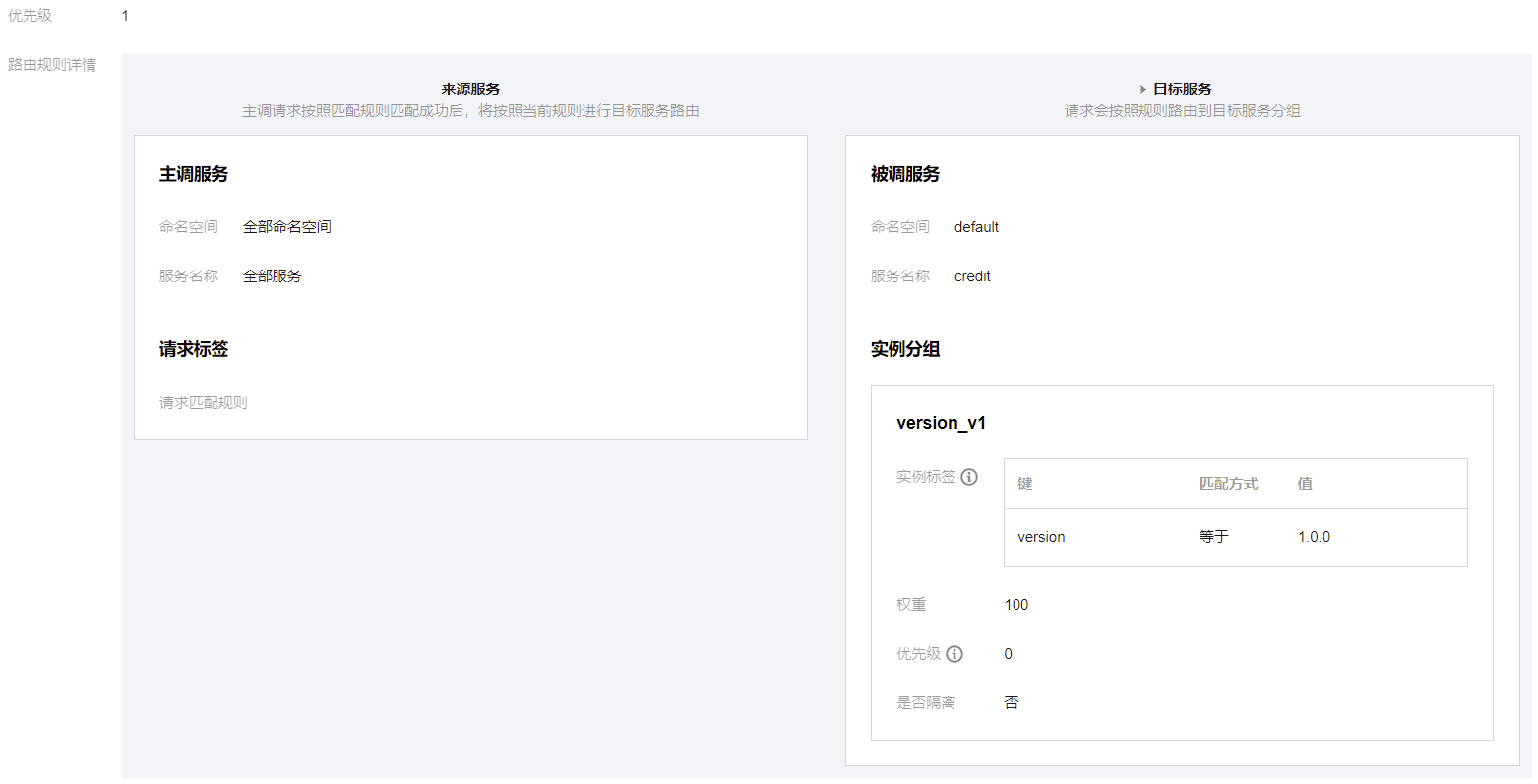The height and width of the screenshot is (784, 1538).
Task: Select the credit service name
Action: pyautogui.click(x=972, y=276)
